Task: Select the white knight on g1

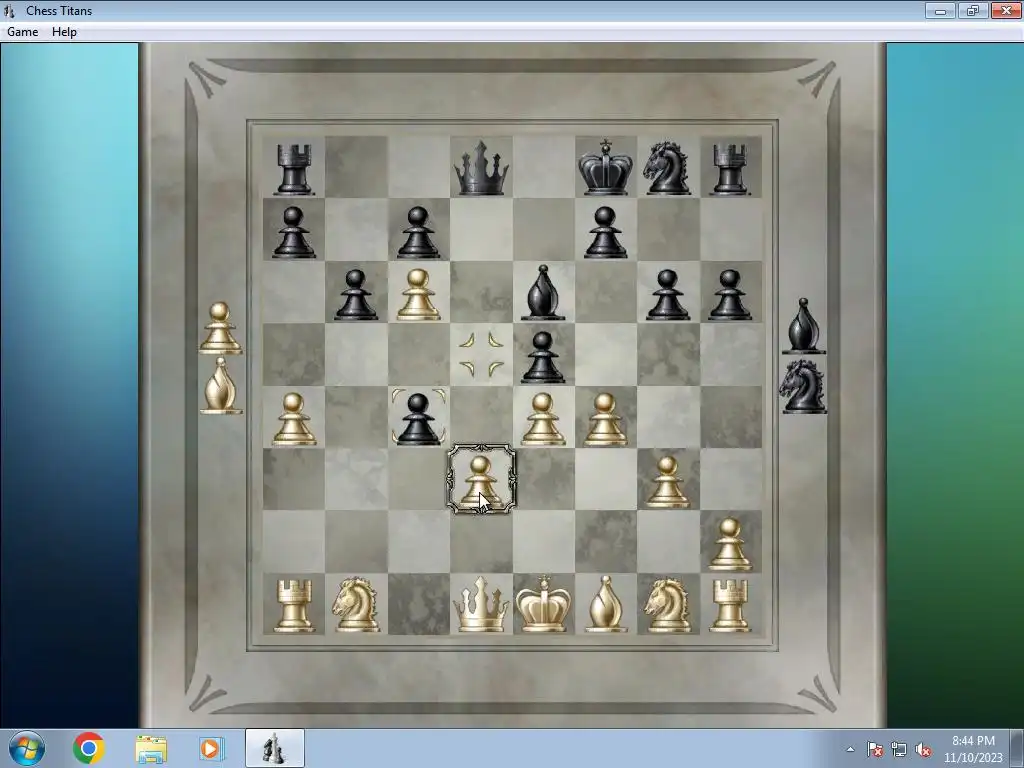Action: click(x=667, y=605)
